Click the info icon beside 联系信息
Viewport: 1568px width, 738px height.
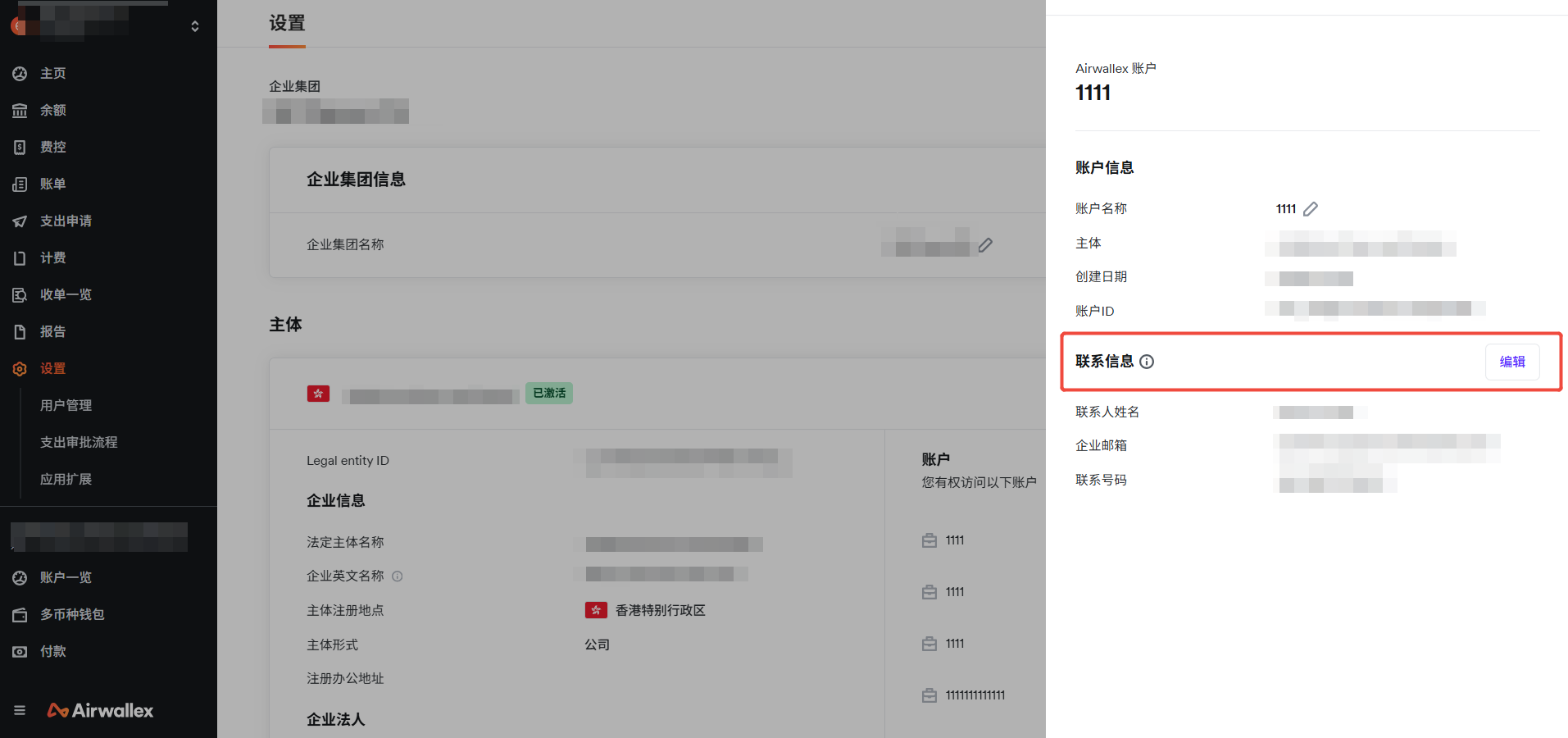1147,362
